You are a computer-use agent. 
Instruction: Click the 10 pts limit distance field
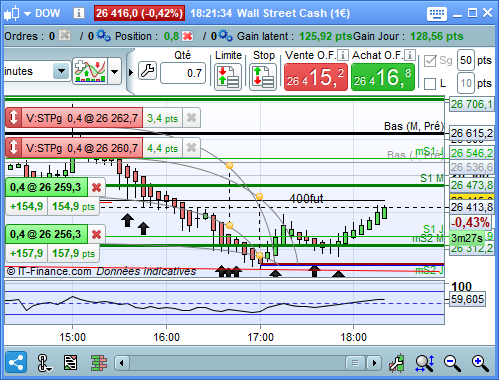click(x=466, y=83)
